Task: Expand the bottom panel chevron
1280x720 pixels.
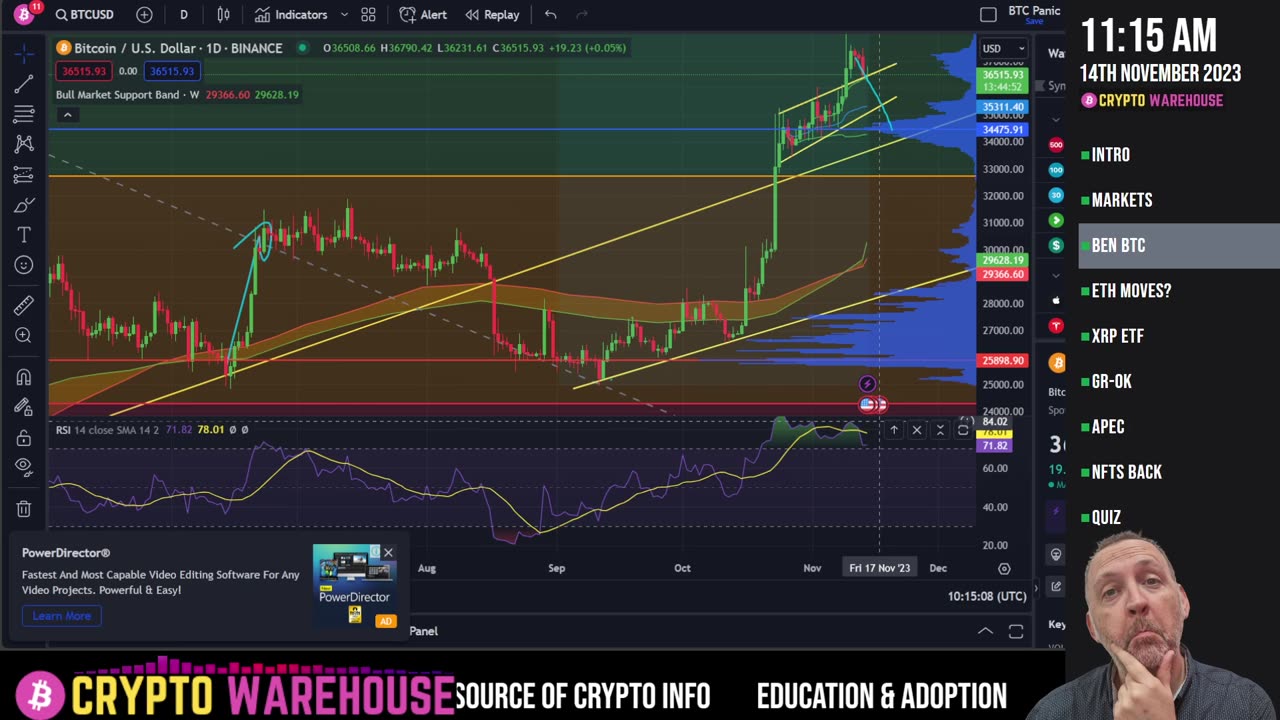Action: 985,631
